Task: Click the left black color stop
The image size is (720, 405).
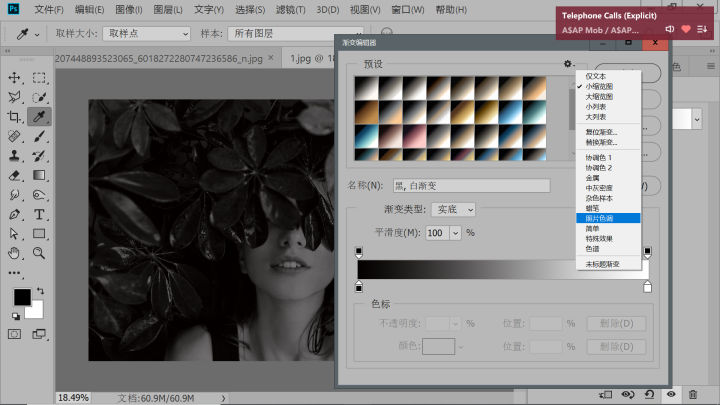Action: coord(359,288)
